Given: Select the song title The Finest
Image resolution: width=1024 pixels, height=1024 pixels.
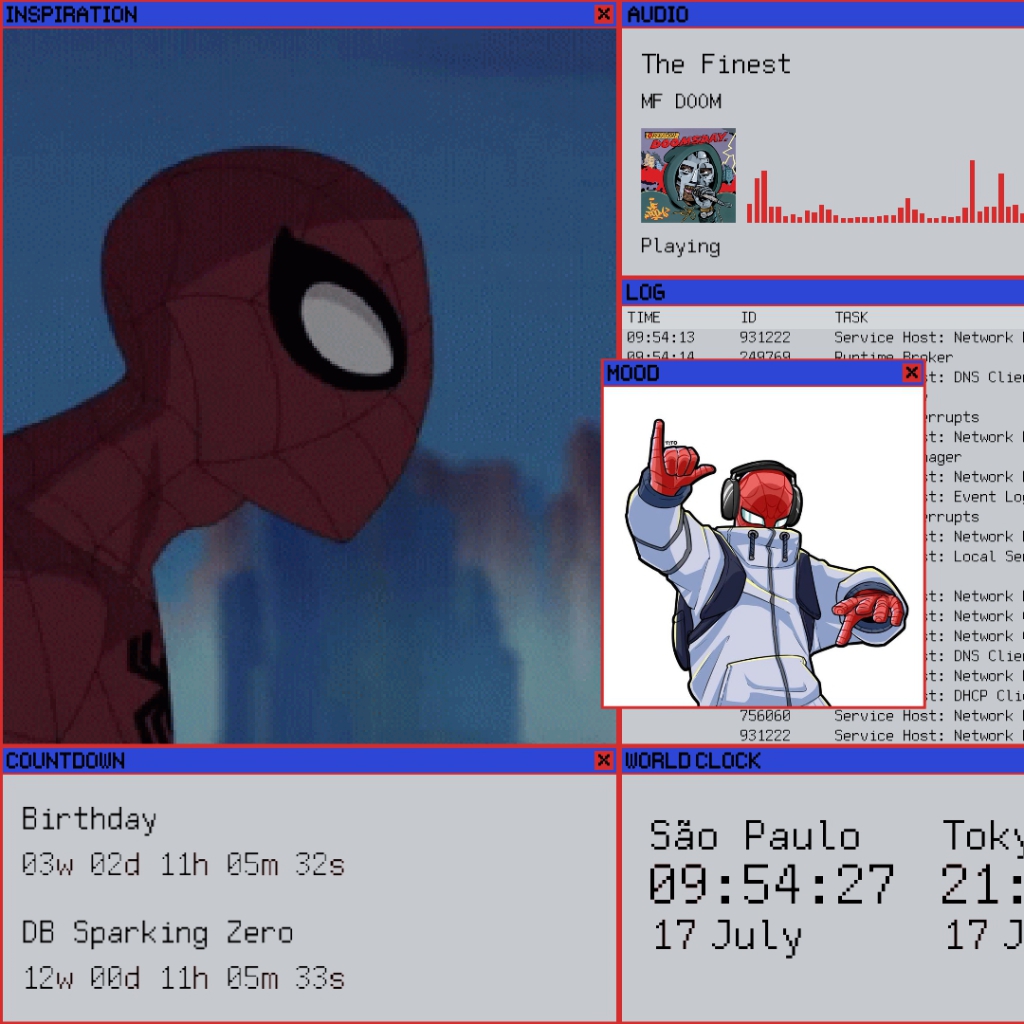Looking at the screenshot, I should (x=716, y=64).
